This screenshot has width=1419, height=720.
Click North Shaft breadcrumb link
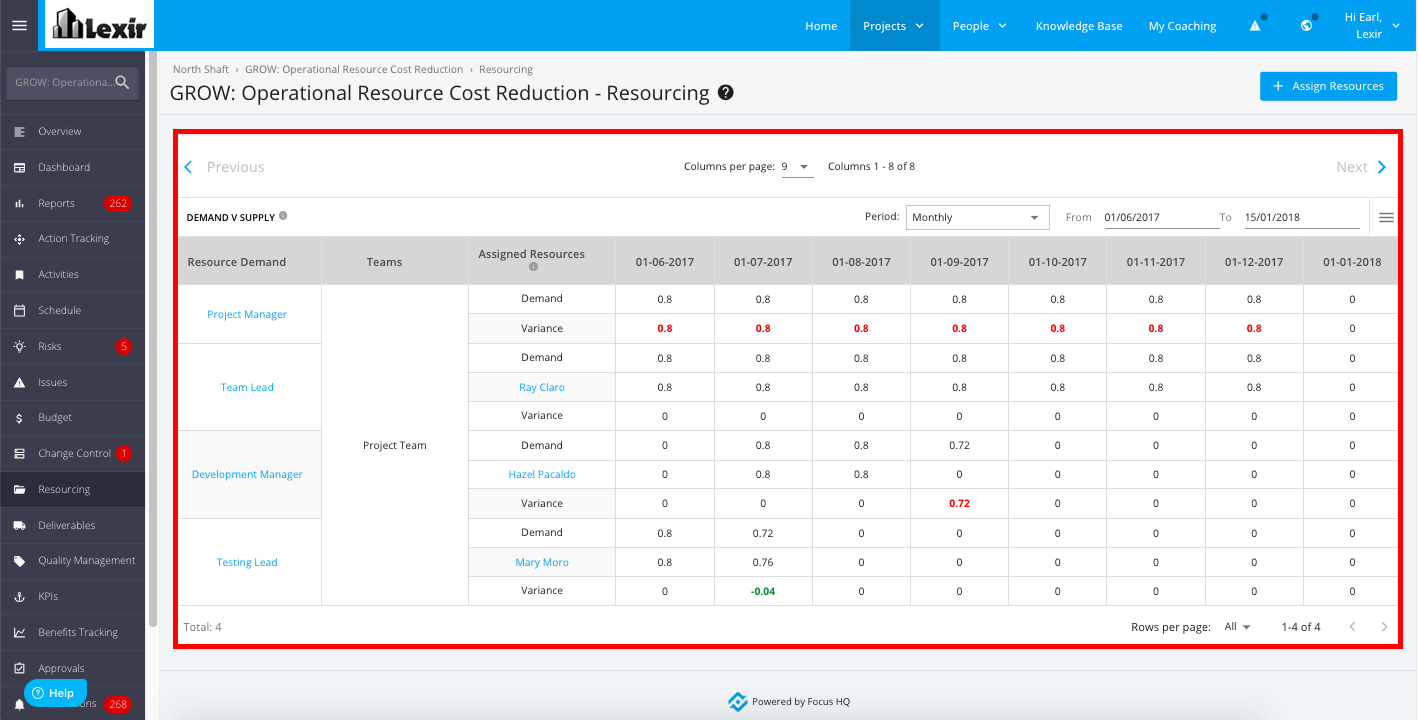coord(201,70)
